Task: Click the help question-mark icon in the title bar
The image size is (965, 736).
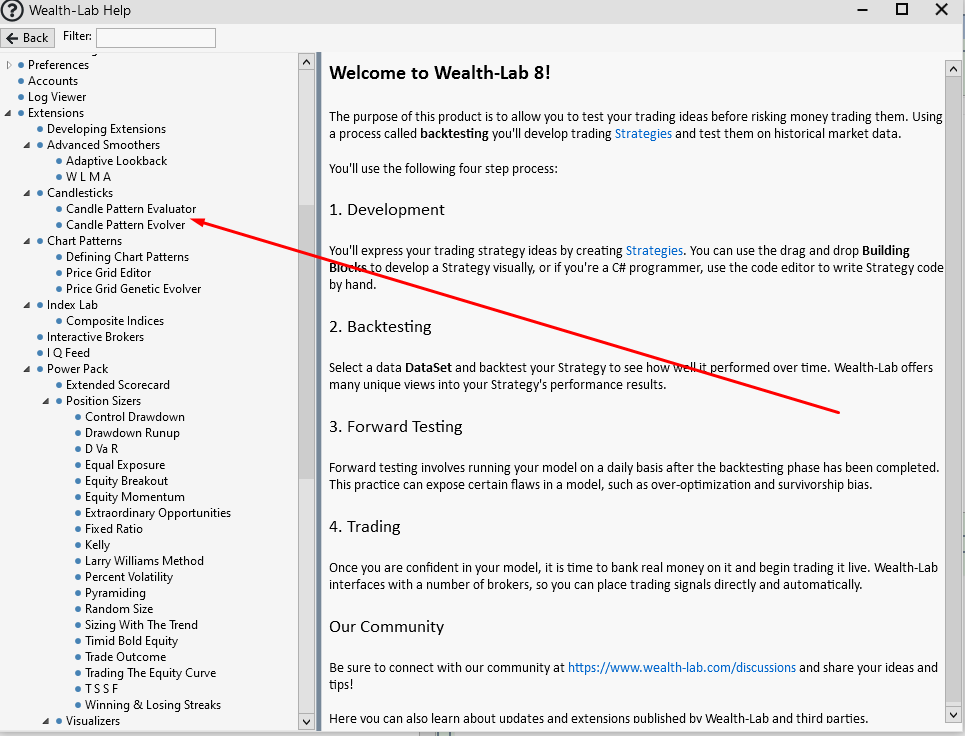Action: tap(10, 10)
